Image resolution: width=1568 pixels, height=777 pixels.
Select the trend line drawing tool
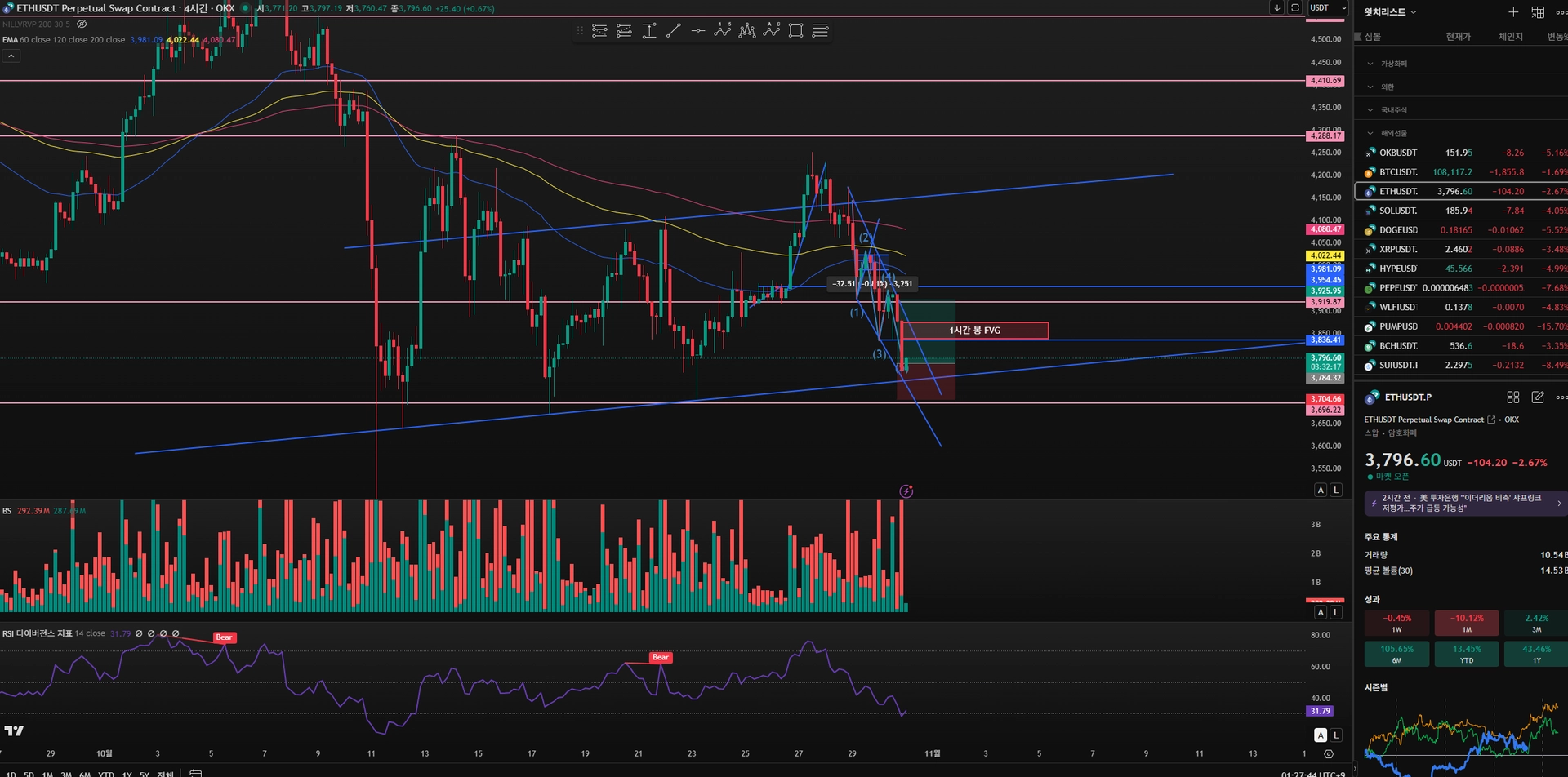674,31
